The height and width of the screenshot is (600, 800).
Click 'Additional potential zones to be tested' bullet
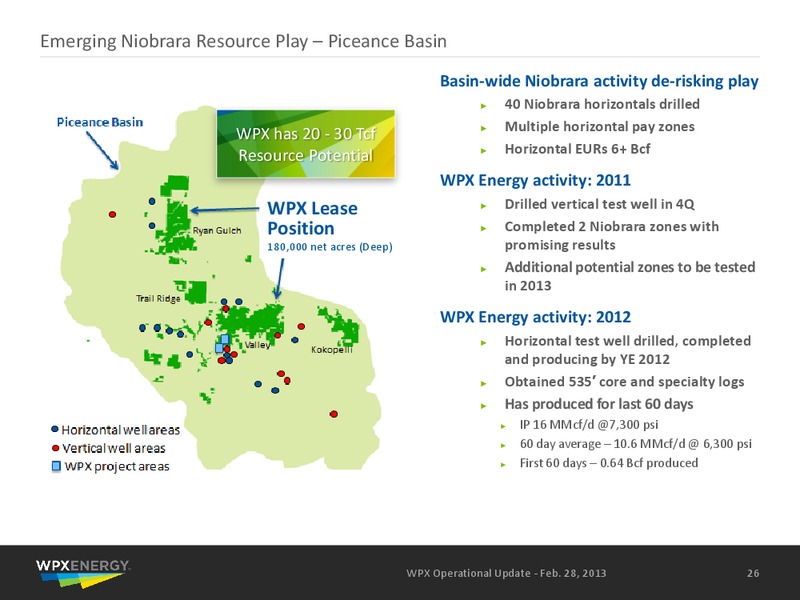click(x=630, y=276)
